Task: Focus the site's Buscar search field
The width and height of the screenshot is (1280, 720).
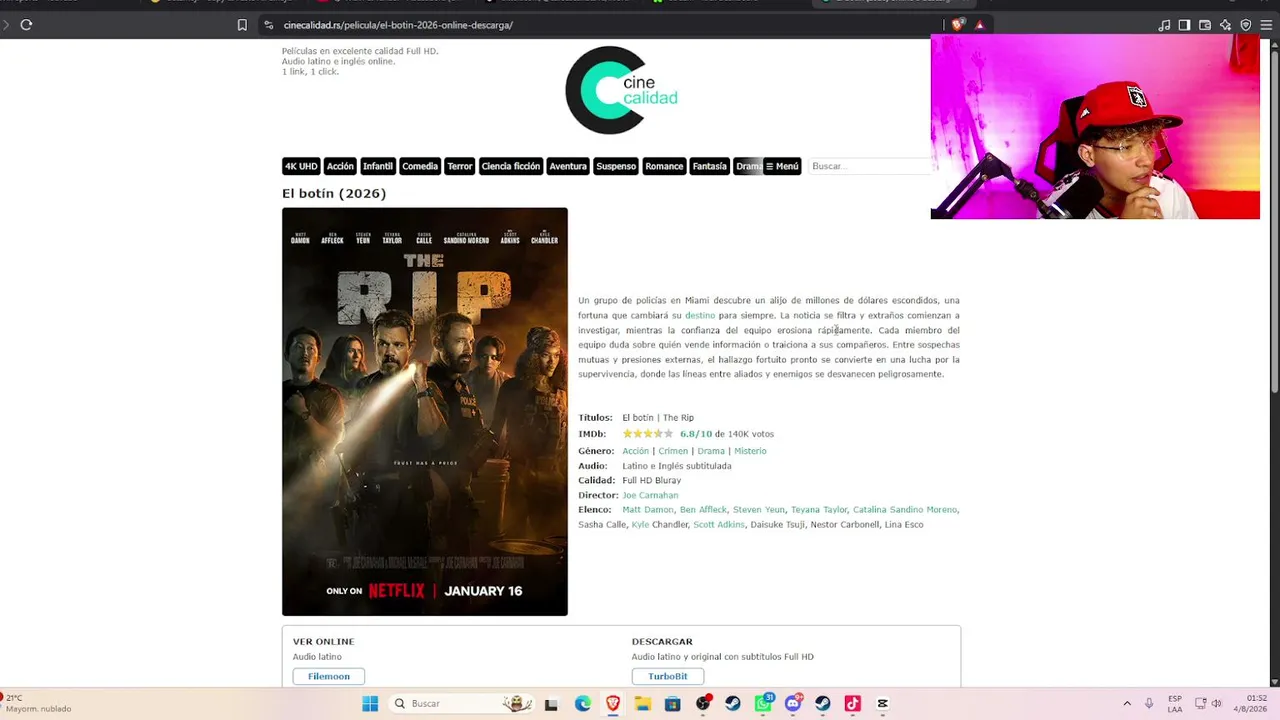Action: click(x=870, y=166)
